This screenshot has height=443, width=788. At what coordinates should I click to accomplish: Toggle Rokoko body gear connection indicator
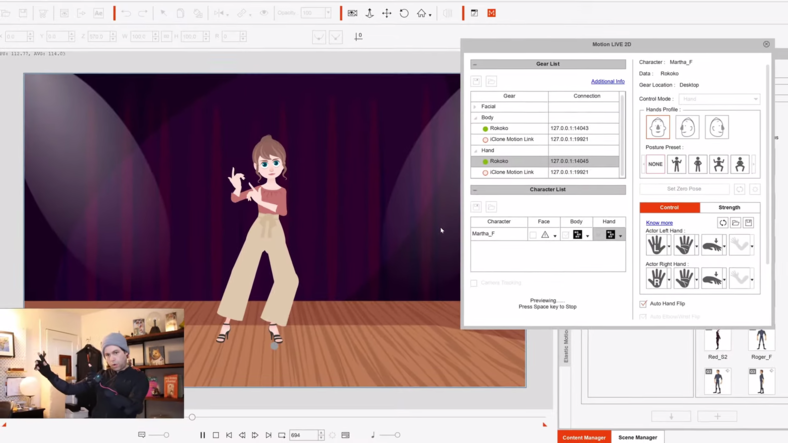tap(485, 129)
